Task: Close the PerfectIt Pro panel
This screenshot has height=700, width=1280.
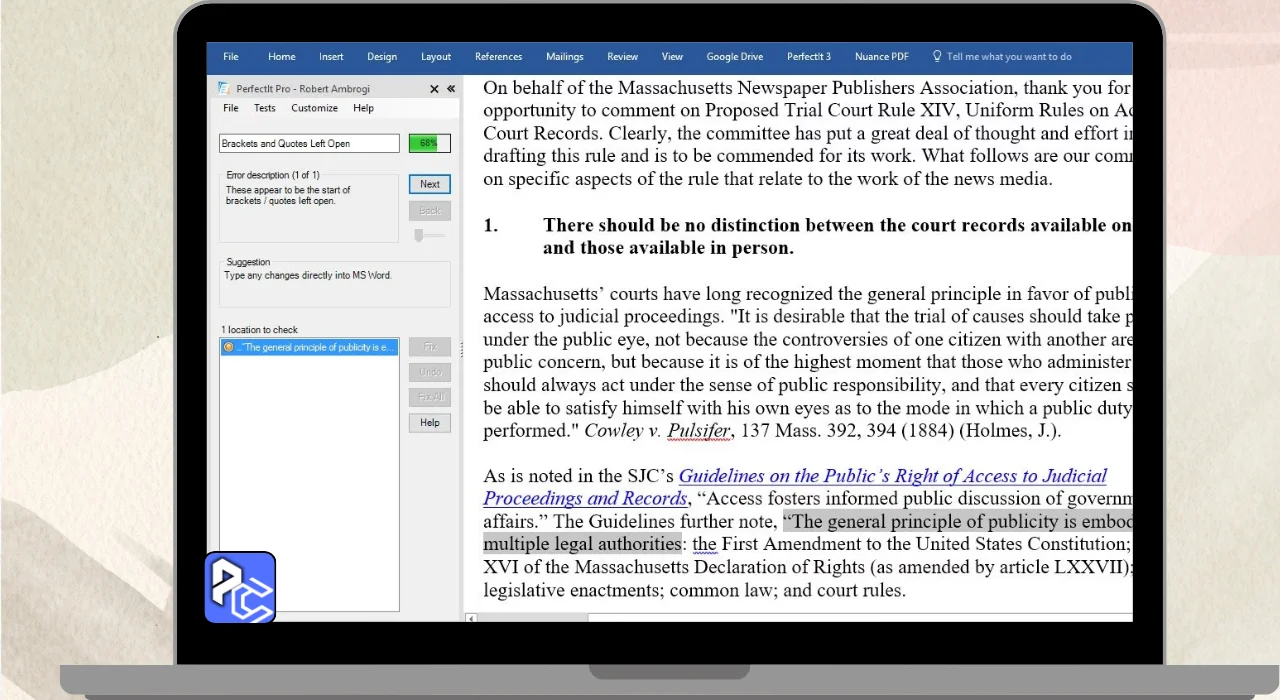Action: (434, 88)
